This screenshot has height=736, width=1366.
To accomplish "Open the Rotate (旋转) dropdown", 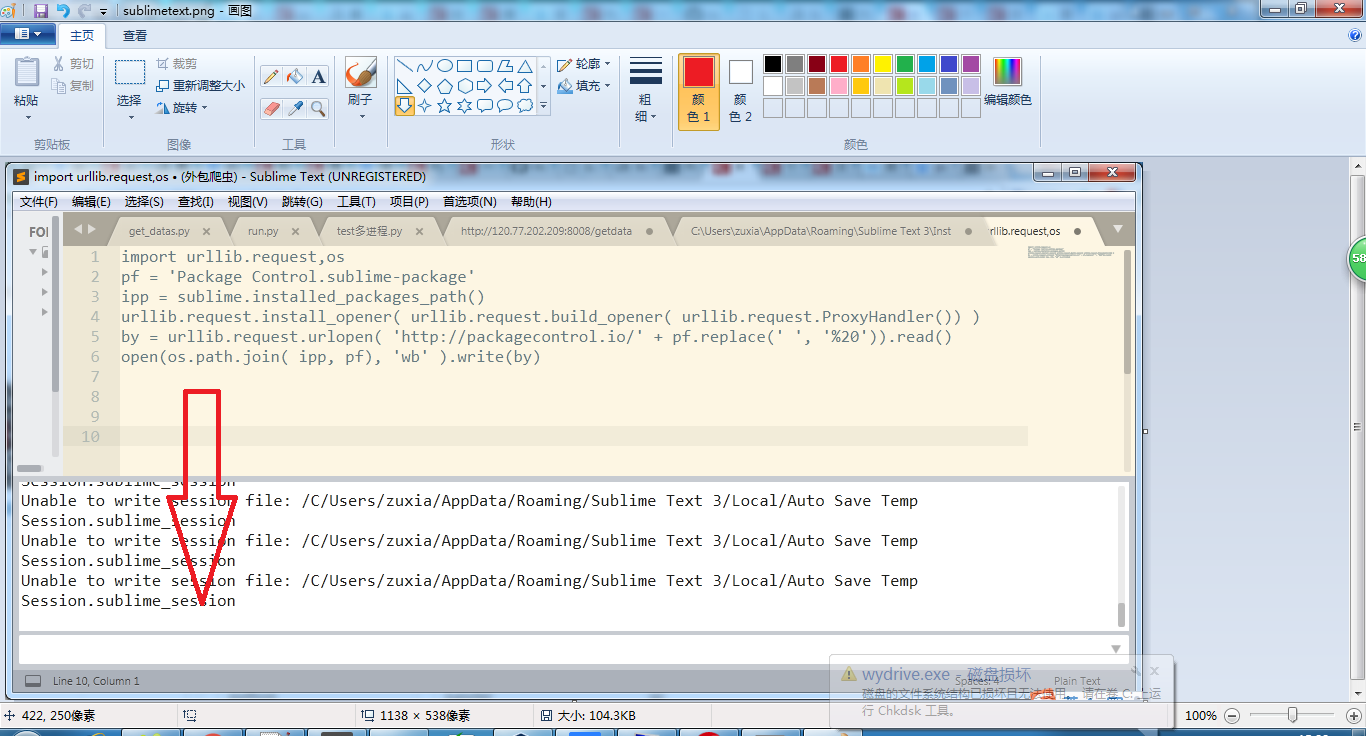I will point(182,108).
